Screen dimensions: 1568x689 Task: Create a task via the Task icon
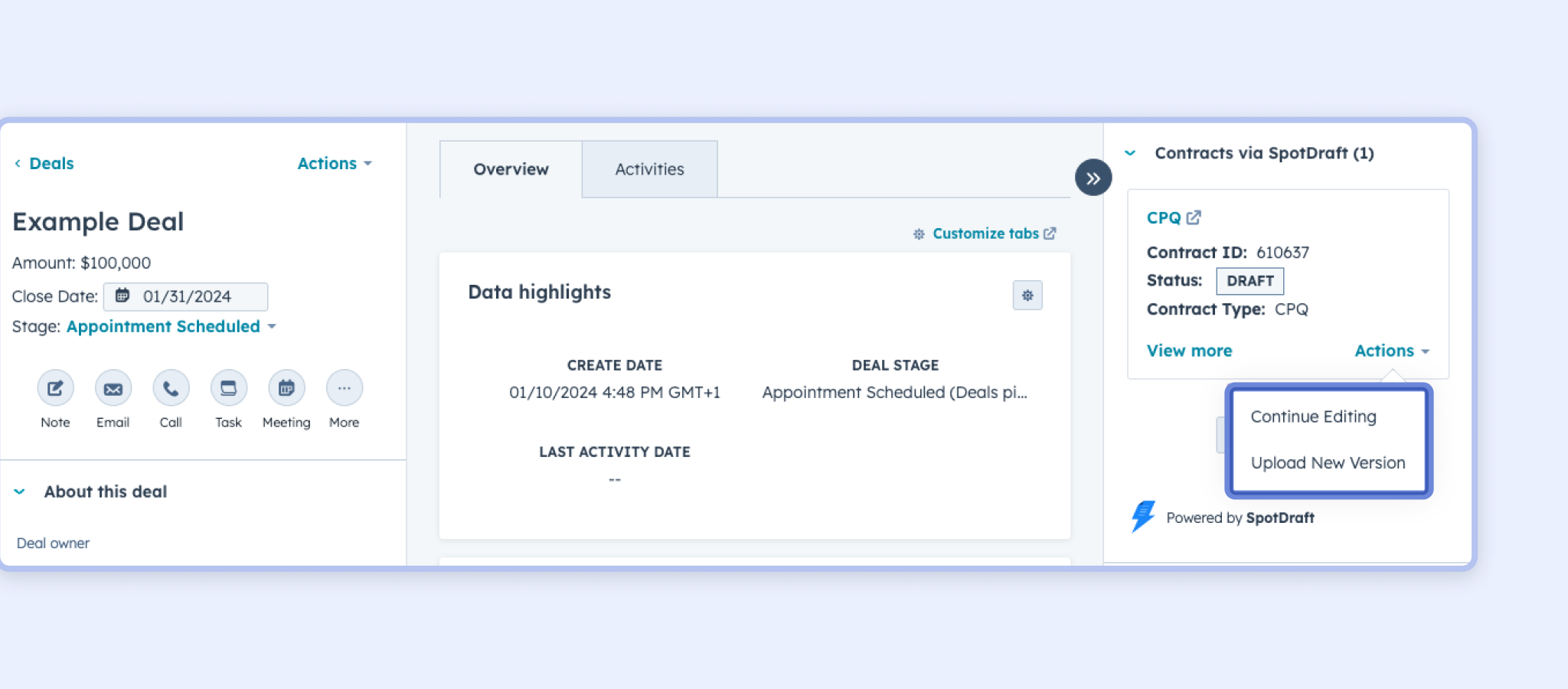tap(227, 388)
